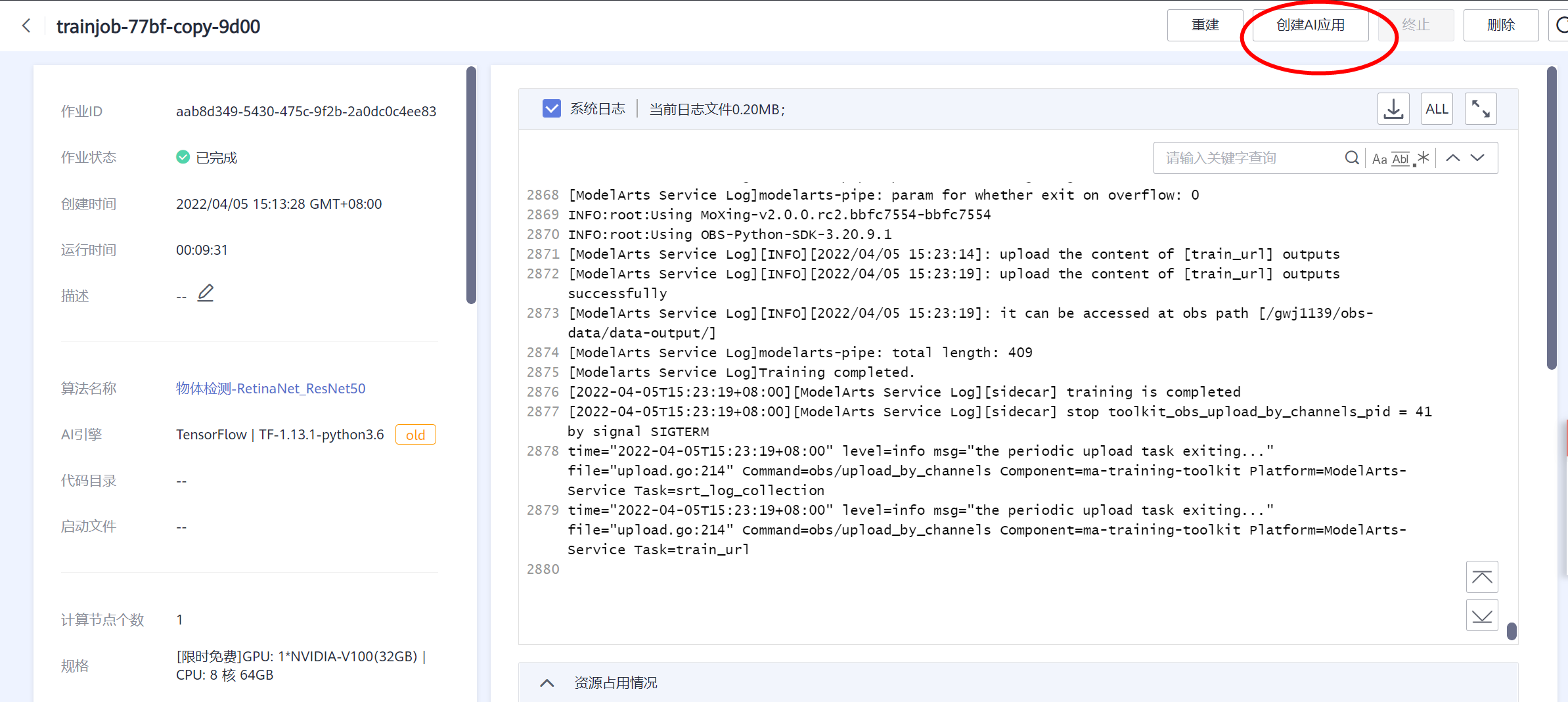Jump to the bottom of the log
Image resolution: width=1568 pixels, height=702 pixels.
pyautogui.click(x=1482, y=615)
